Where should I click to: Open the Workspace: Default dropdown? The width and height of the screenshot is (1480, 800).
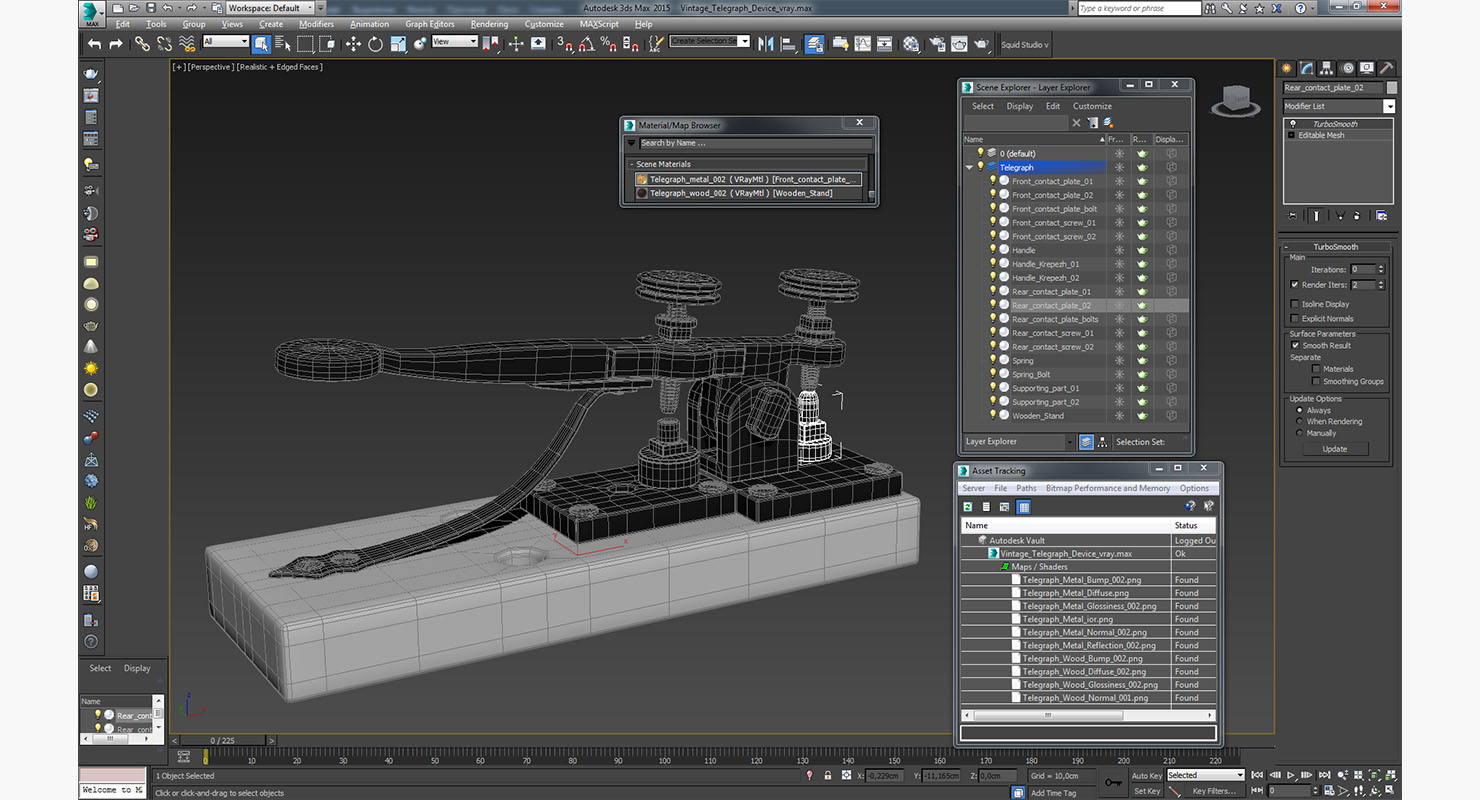pyautogui.click(x=269, y=8)
